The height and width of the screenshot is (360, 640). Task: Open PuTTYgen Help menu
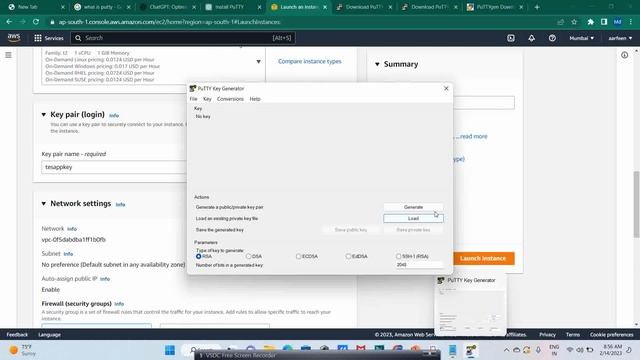255,99
